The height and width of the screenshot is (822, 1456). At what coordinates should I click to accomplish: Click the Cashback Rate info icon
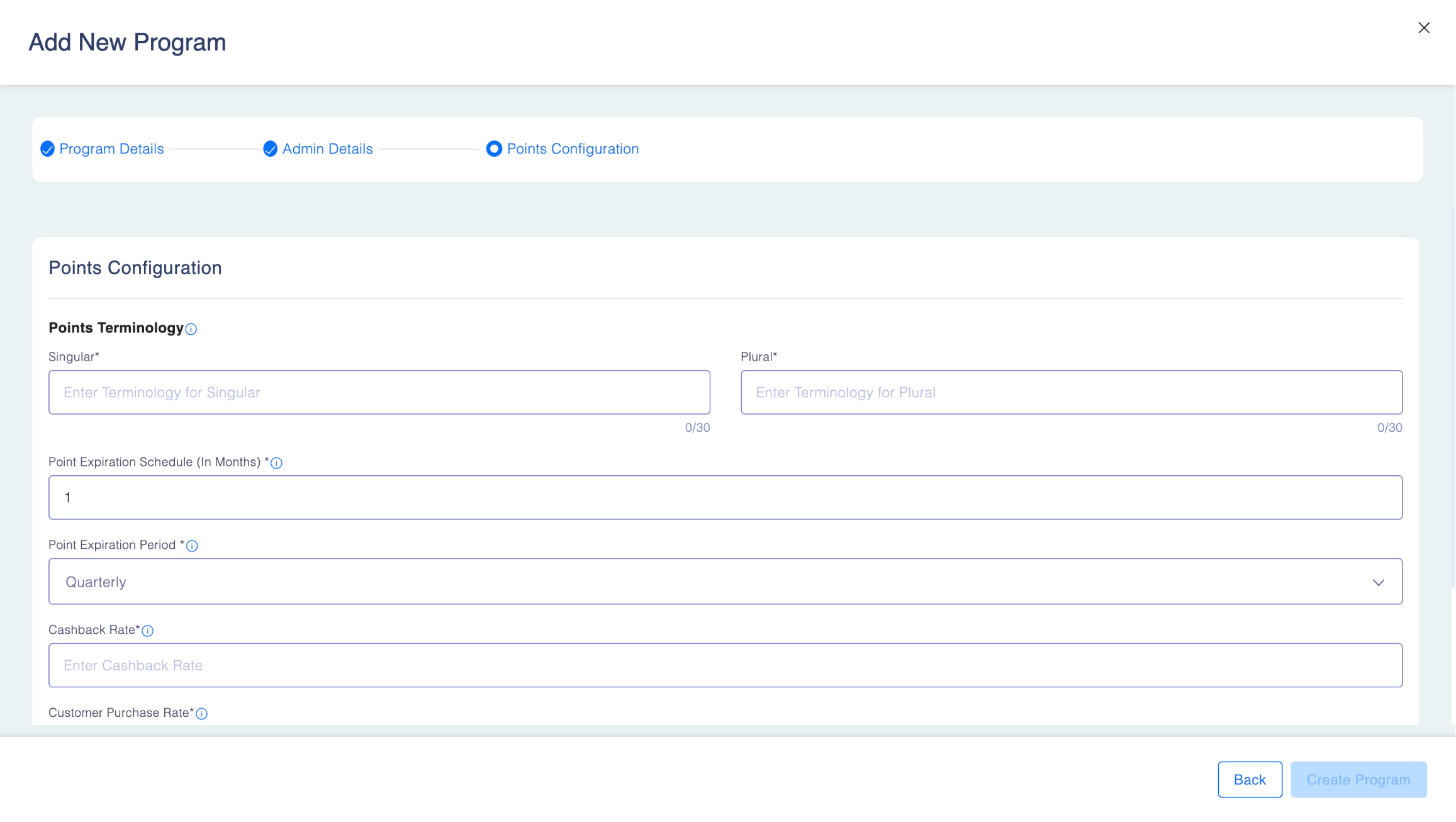coord(148,631)
